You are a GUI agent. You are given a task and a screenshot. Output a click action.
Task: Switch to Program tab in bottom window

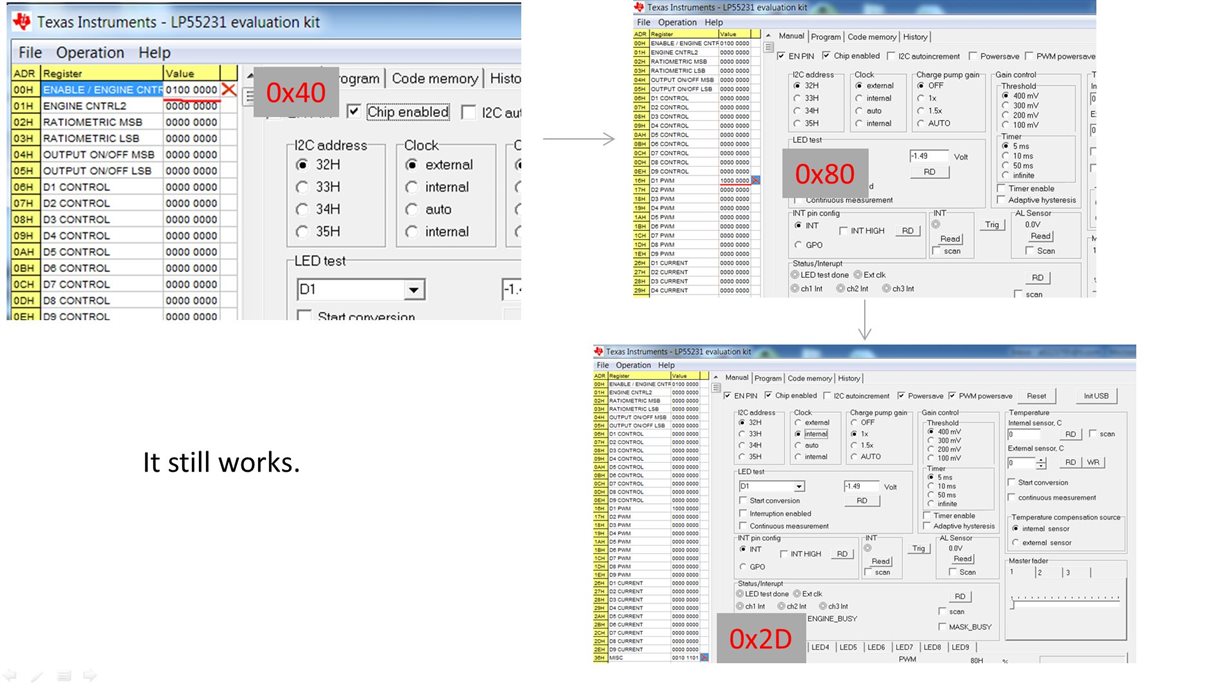click(768, 378)
